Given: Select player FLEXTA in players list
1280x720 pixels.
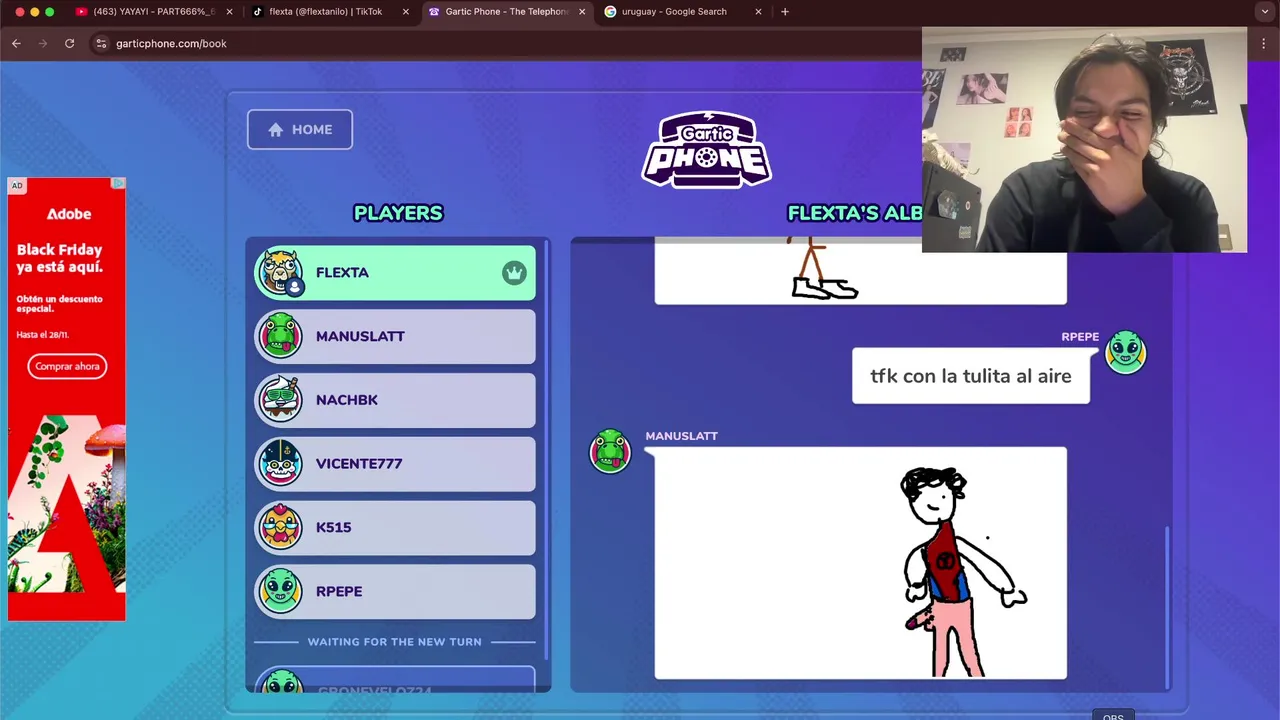Looking at the screenshot, I should click(395, 272).
